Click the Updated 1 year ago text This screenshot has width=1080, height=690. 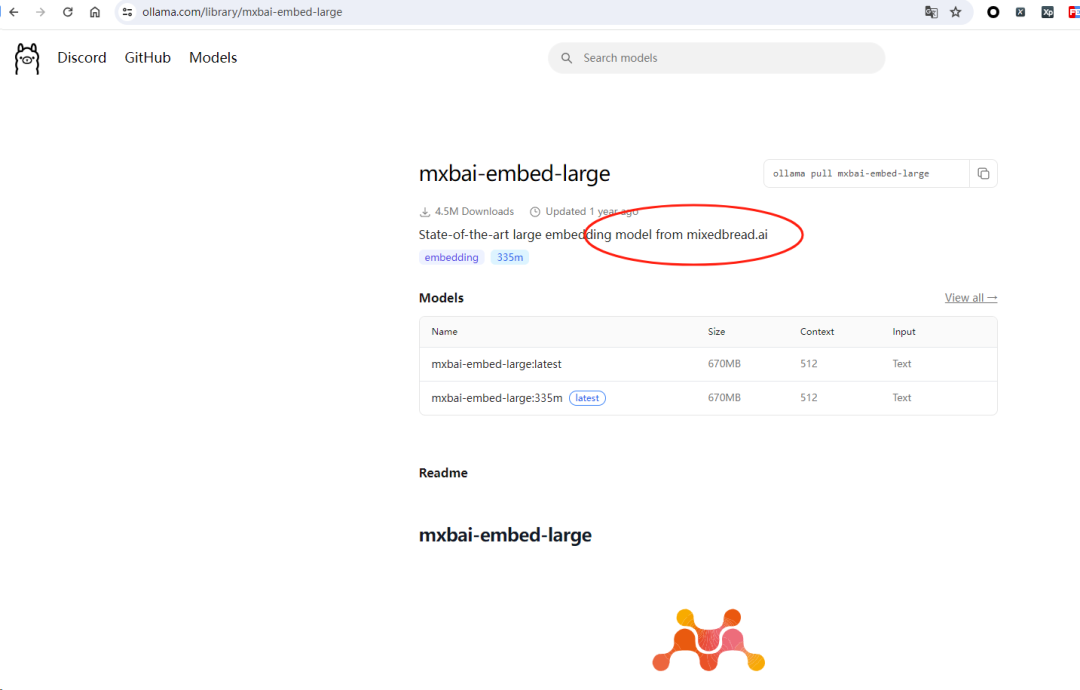point(592,211)
